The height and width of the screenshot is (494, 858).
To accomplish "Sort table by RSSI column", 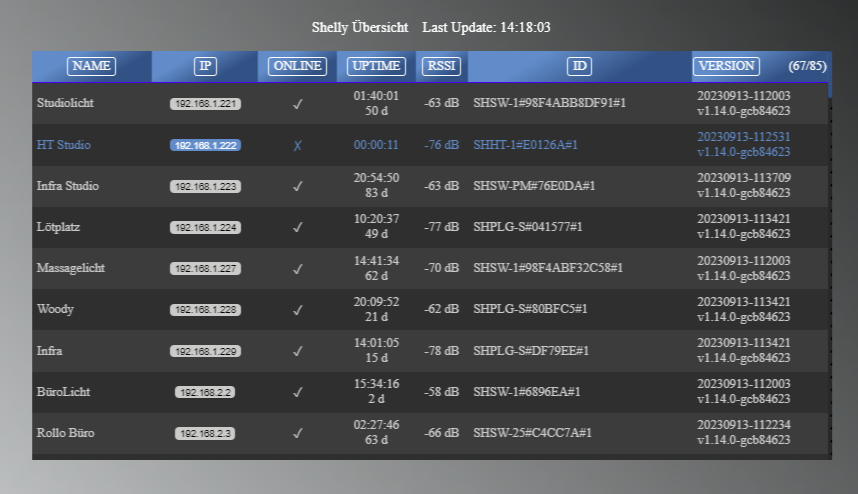I will click(x=441, y=66).
